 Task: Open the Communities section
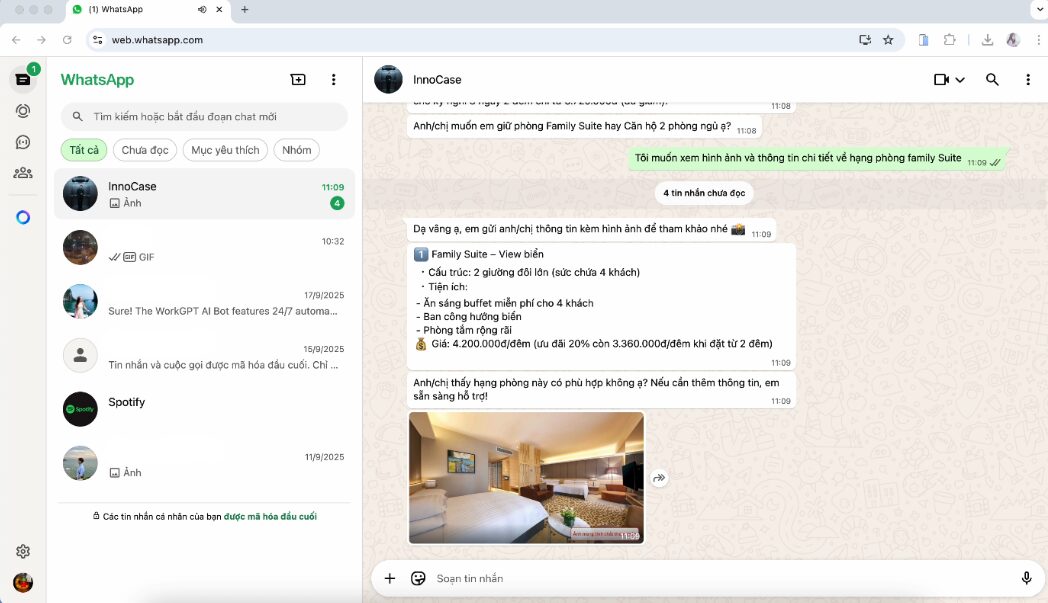(x=23, y=174)
